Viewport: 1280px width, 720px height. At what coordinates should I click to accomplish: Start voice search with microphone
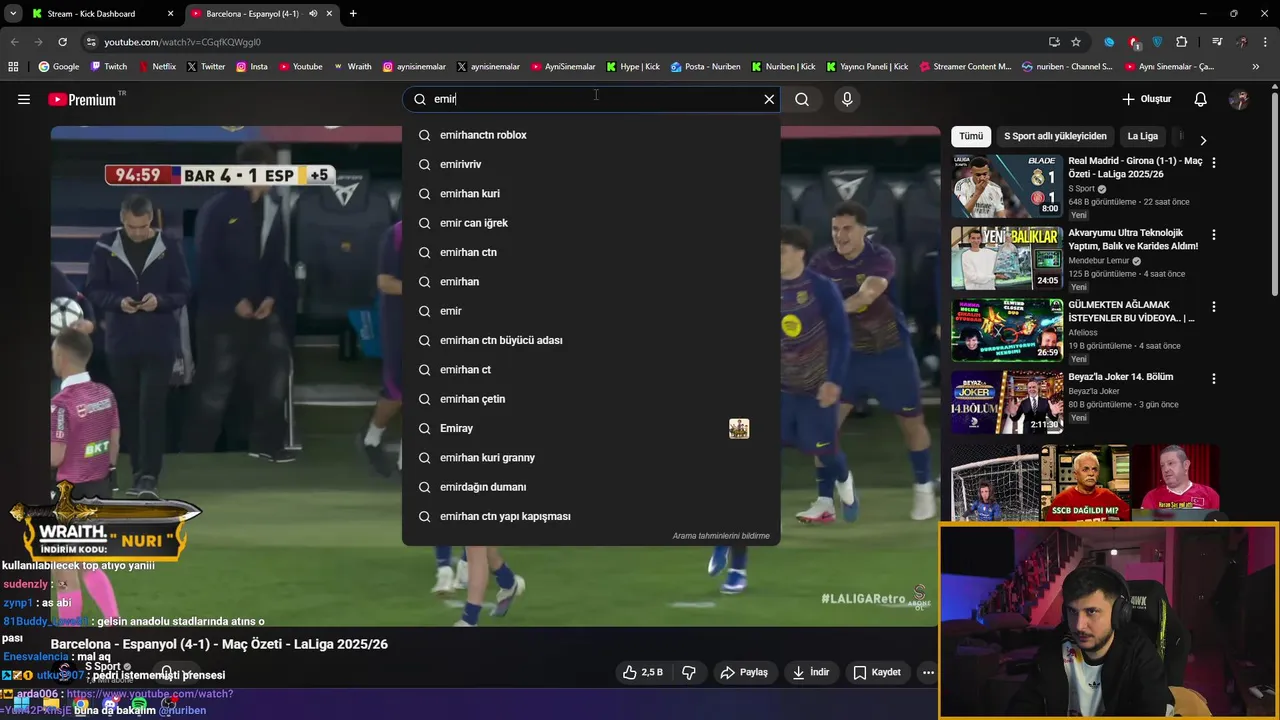(847, 99)
